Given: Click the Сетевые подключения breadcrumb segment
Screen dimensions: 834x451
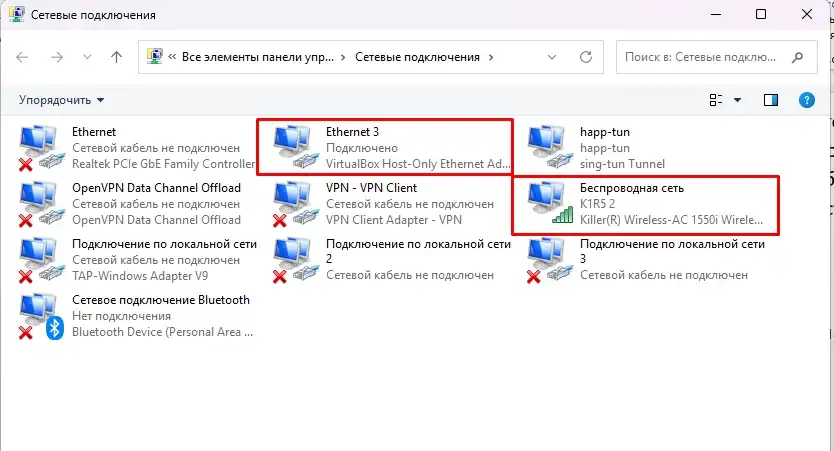Looking at the screenshot, I should [x=417, y=58].
